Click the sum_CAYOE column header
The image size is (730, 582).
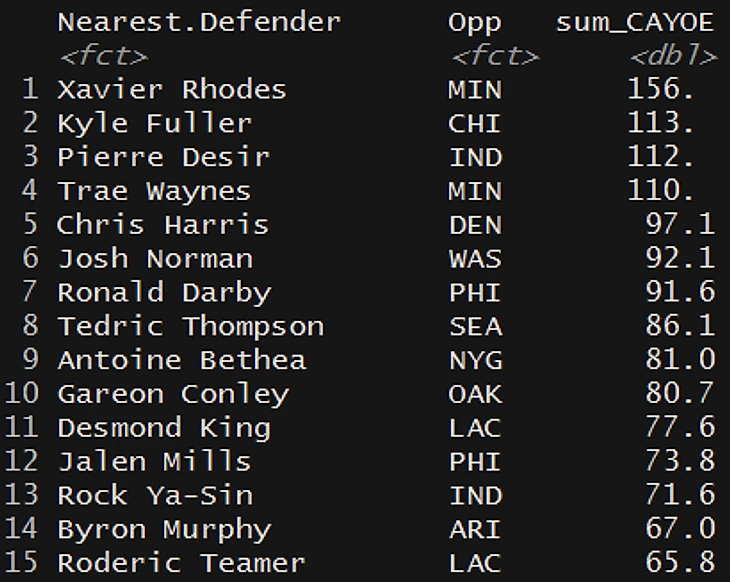click(x=635, y=22)
